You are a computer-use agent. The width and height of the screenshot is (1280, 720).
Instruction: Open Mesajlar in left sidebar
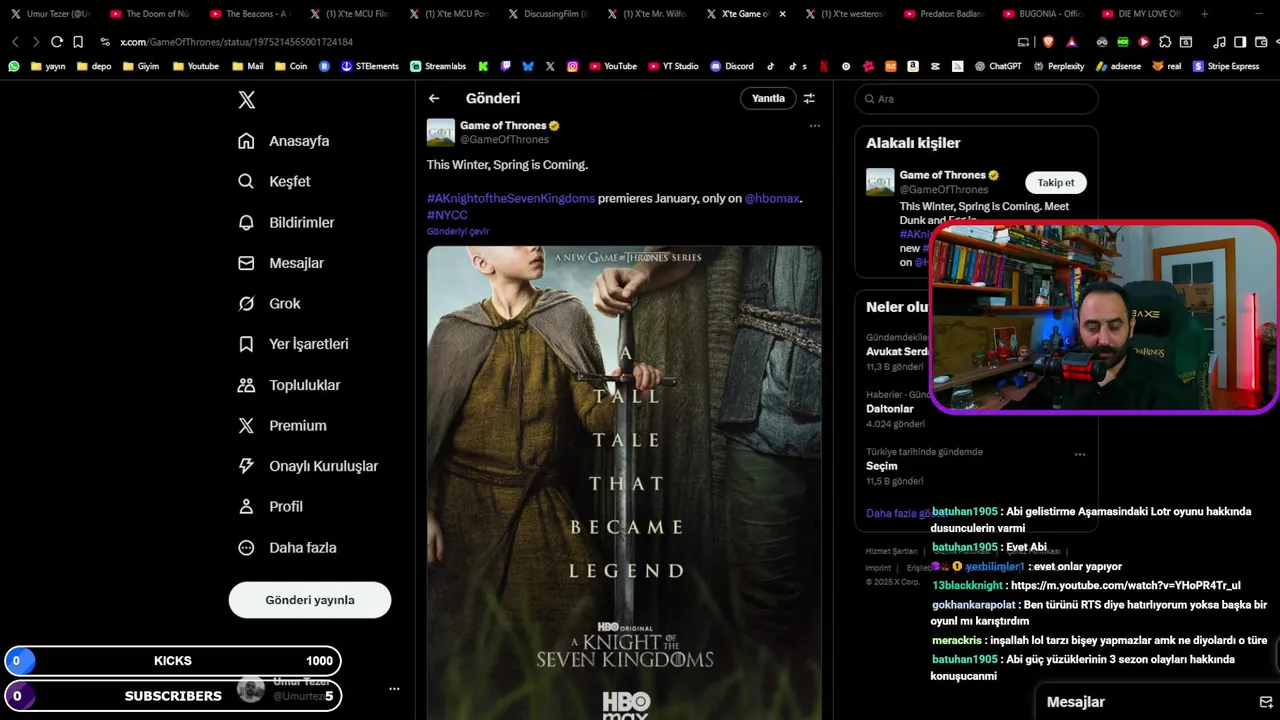click(281, 263)
